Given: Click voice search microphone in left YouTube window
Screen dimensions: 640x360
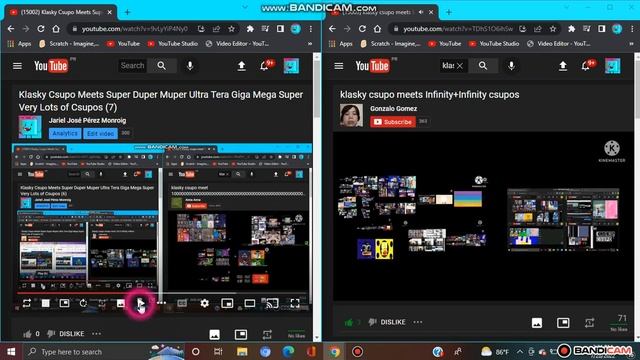Looking at the screenshot, I should coord(190,66).
